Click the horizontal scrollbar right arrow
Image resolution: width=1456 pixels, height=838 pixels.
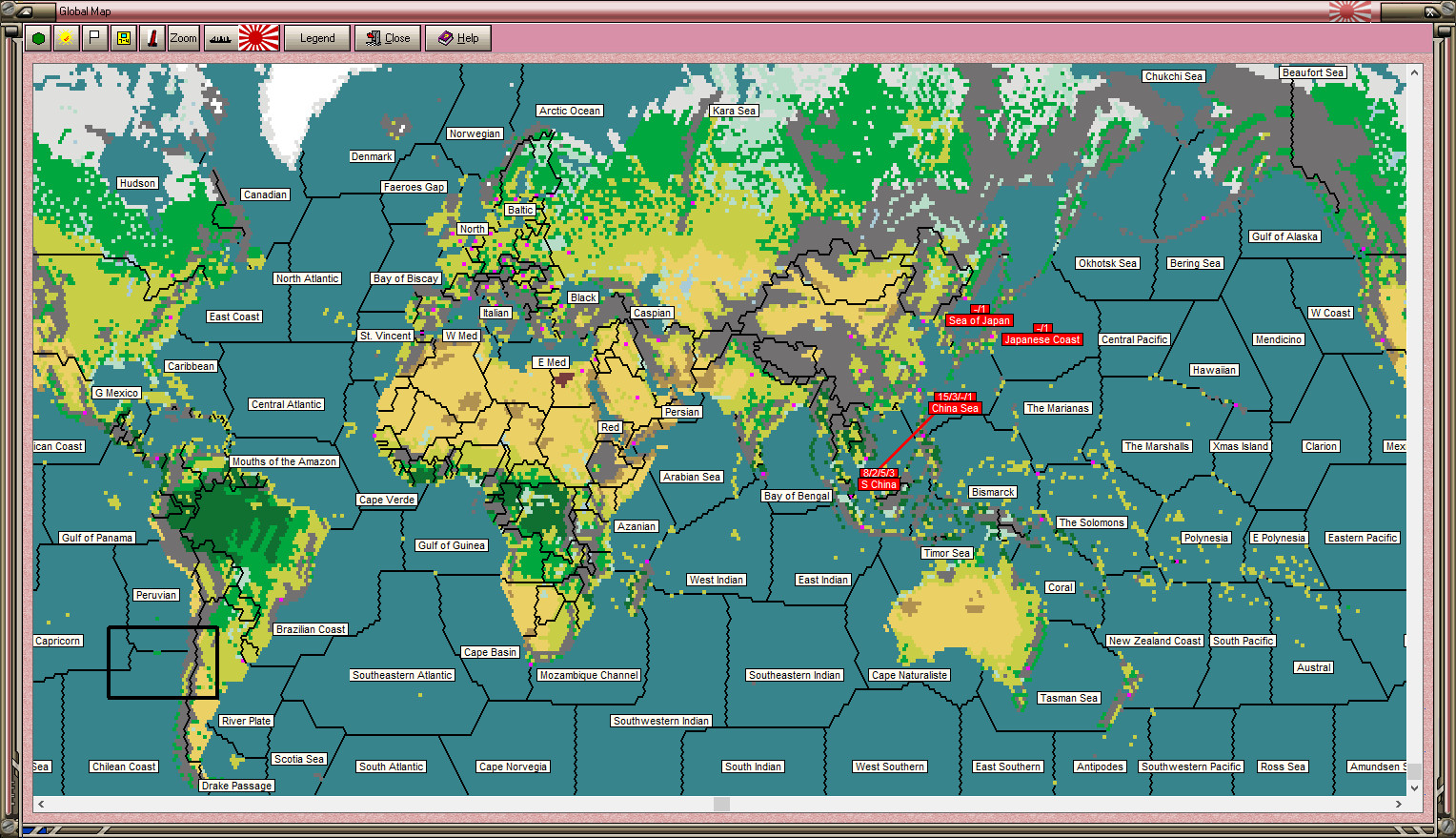click(x=1399, y=804)
